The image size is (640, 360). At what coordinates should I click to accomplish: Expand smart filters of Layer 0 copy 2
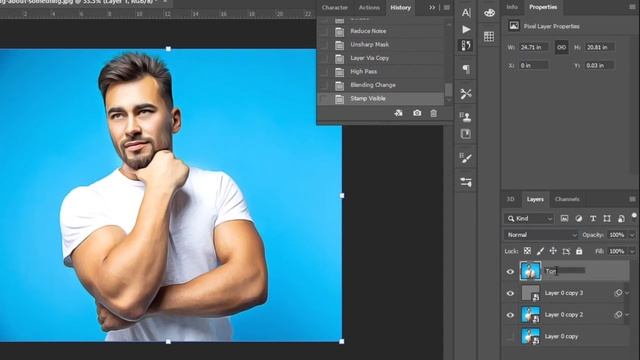(627, 315)
